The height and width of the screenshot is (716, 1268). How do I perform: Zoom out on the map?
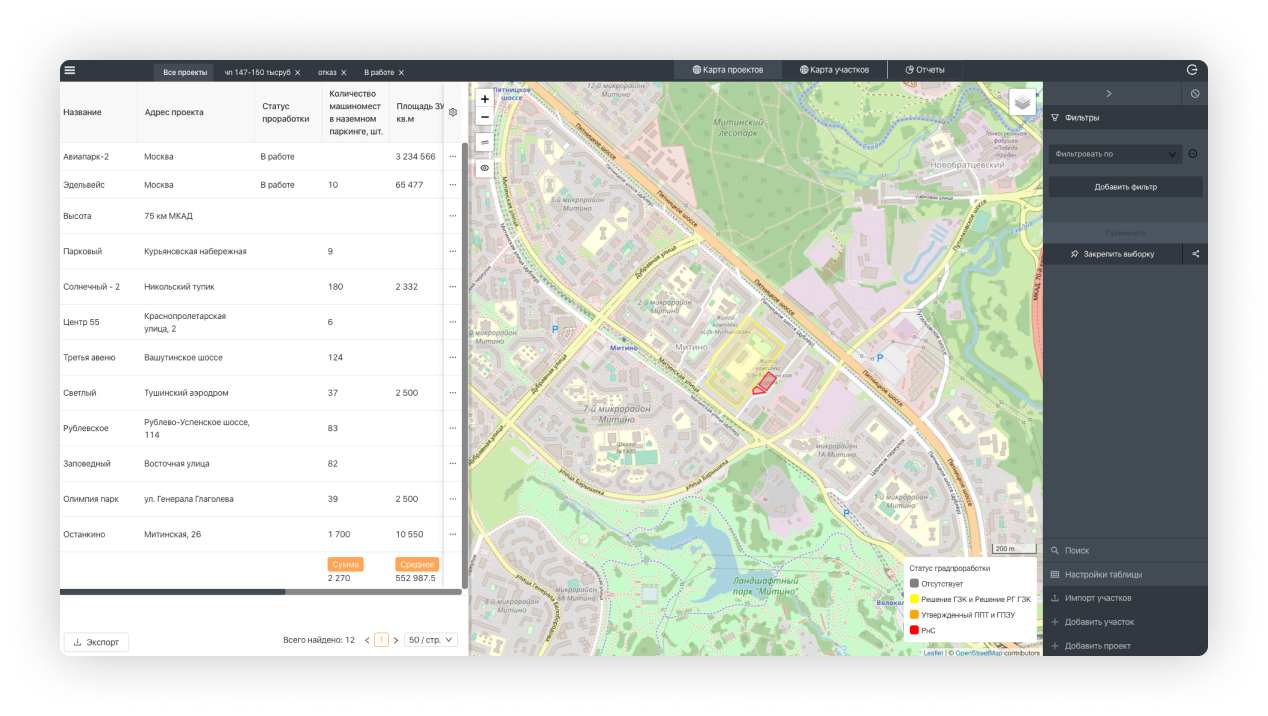485,117
